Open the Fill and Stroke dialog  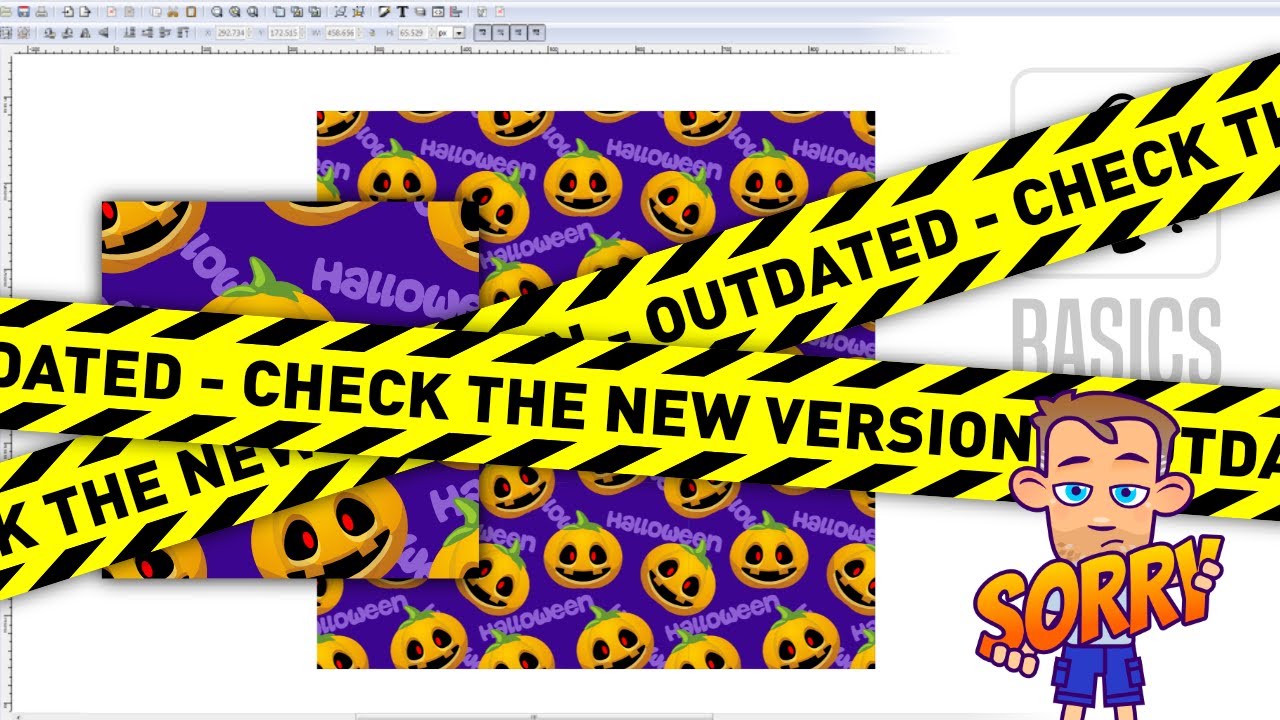click(x=384, y=12)
